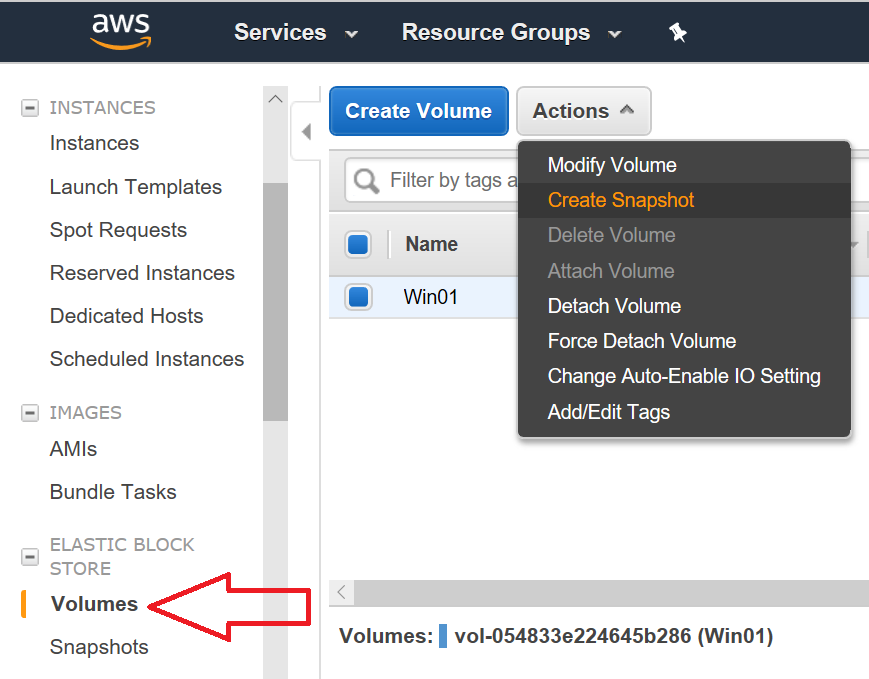Close the Actions dropdown menu
869x679 pixels.
[x=584, y=111]
